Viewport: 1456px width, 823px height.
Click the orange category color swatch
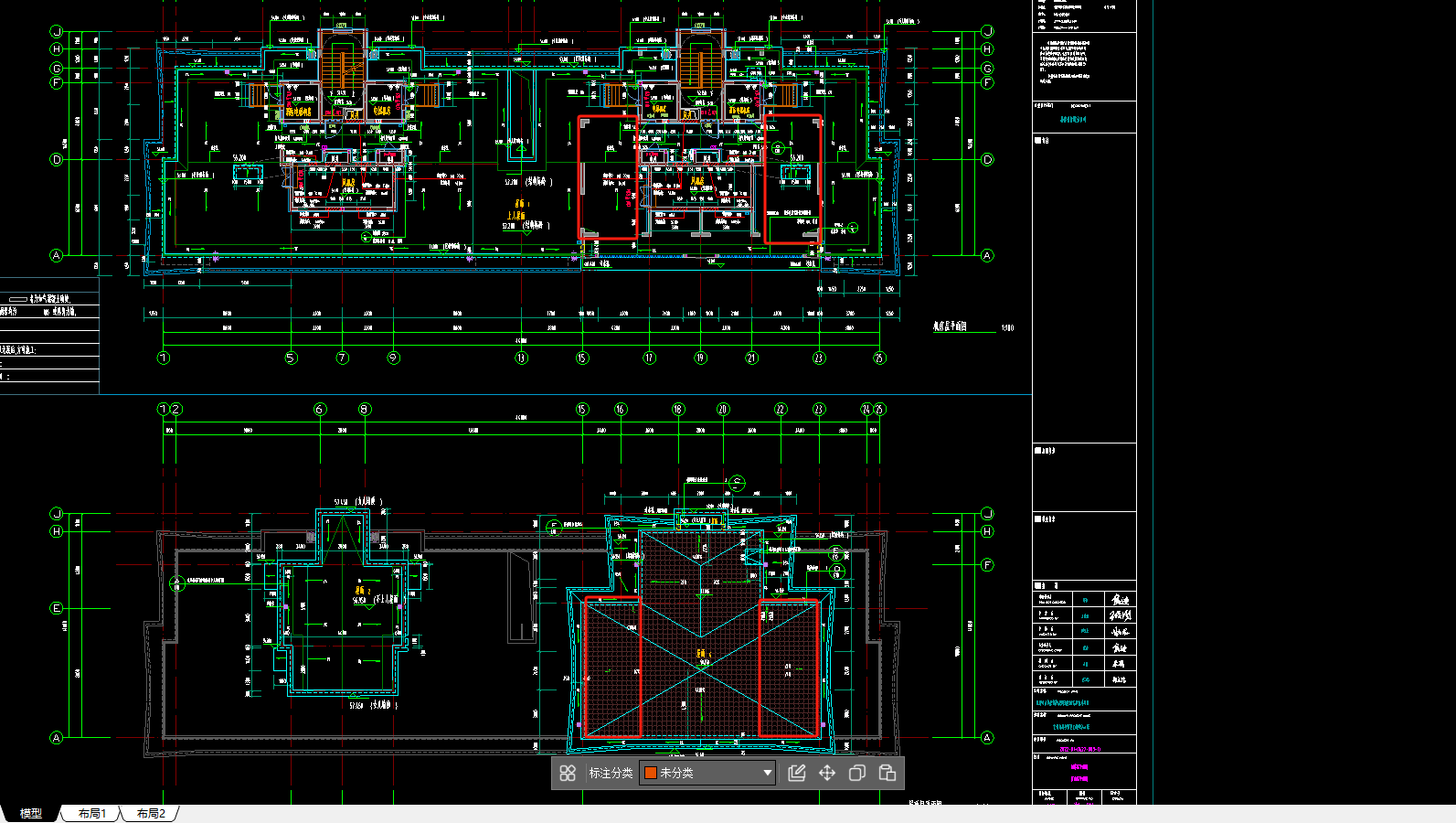pyautogui.click(x=651, y=773)
